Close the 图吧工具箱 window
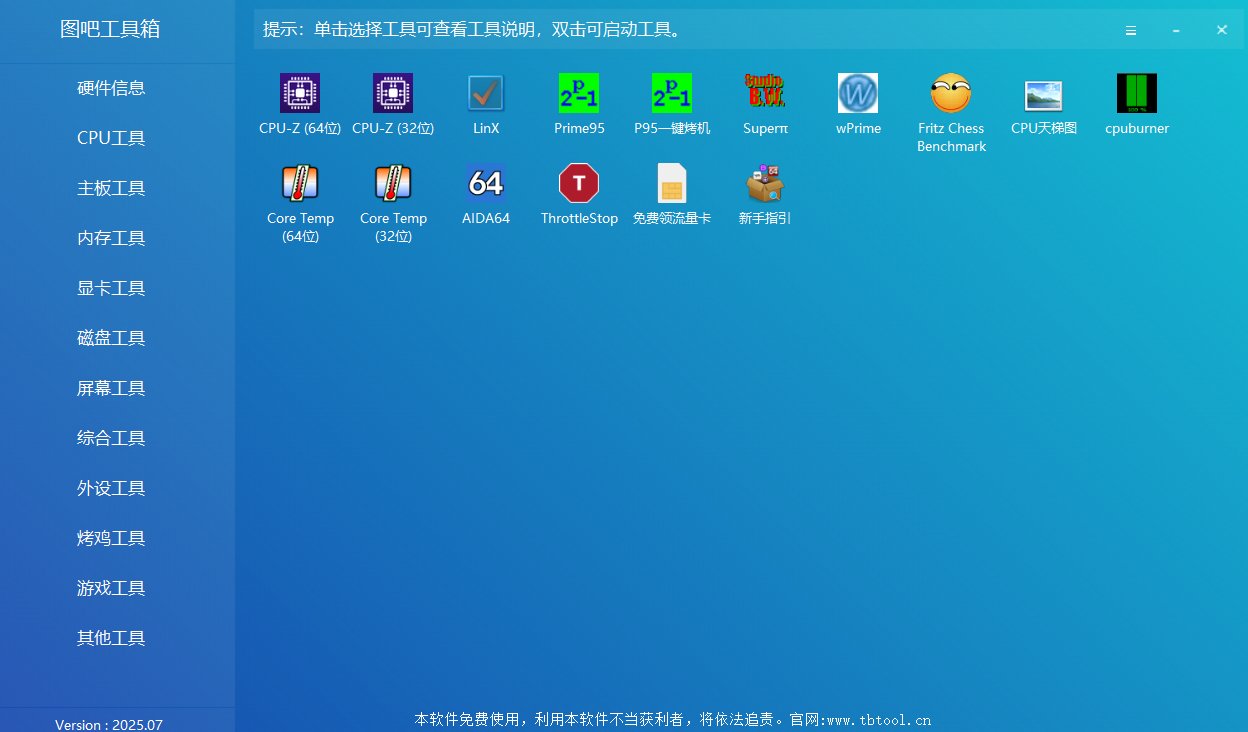Viewport: 1248px width, 732px height. point(1221,30)
